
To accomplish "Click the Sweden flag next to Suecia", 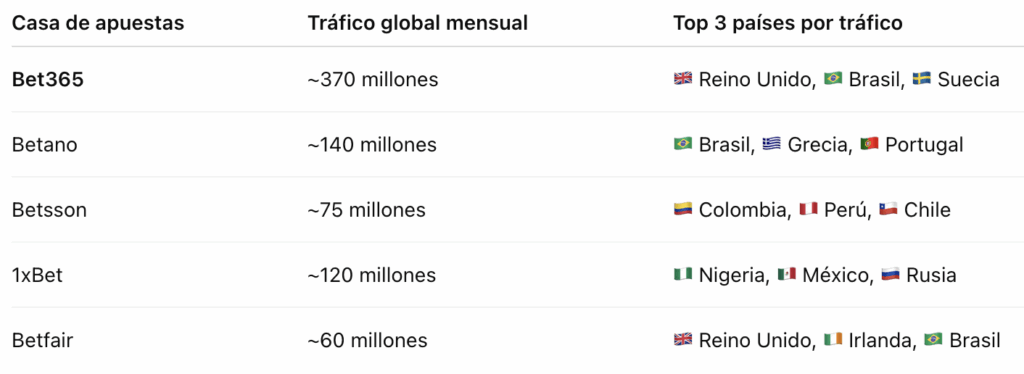I will 921,80.
